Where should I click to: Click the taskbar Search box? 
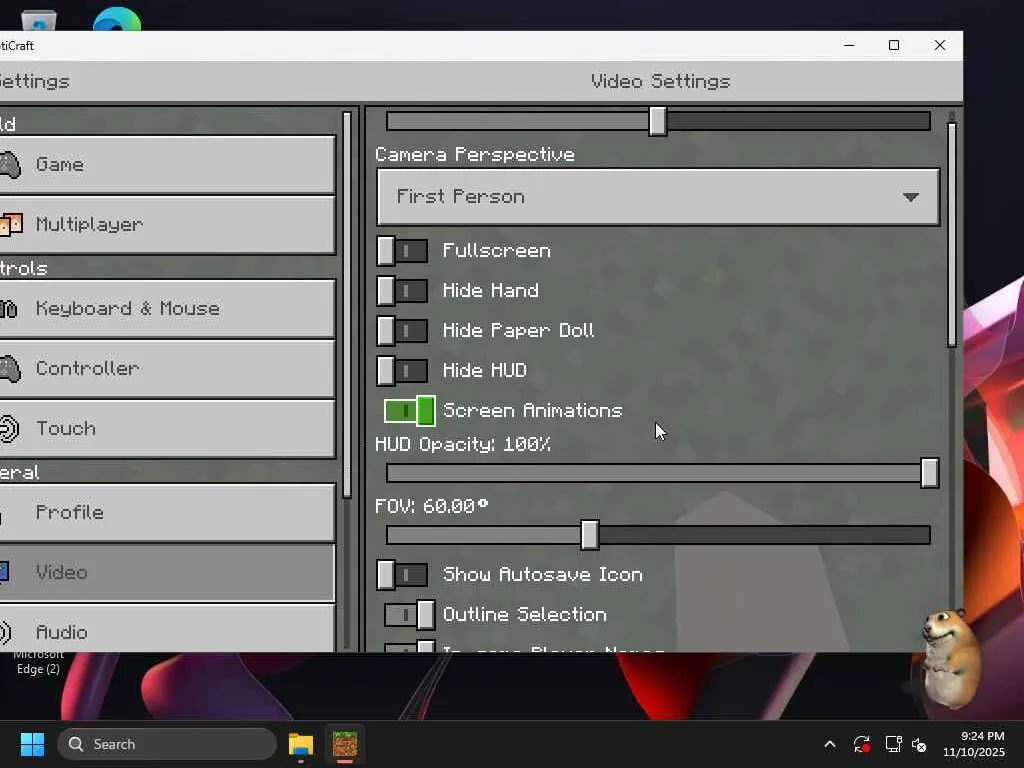[x=167, y=744]
